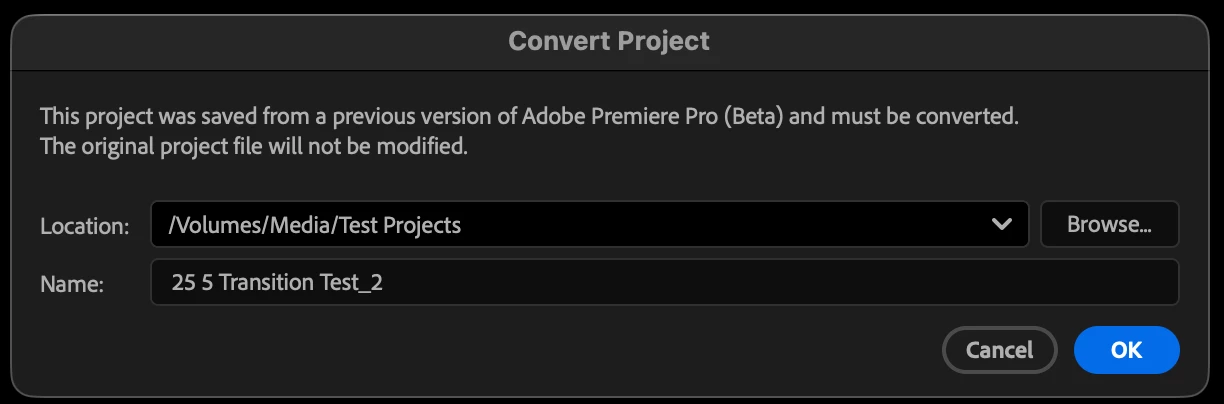The image size is (1224, 404).
Task: Click the Browse... button
Action: [1109, 225]
